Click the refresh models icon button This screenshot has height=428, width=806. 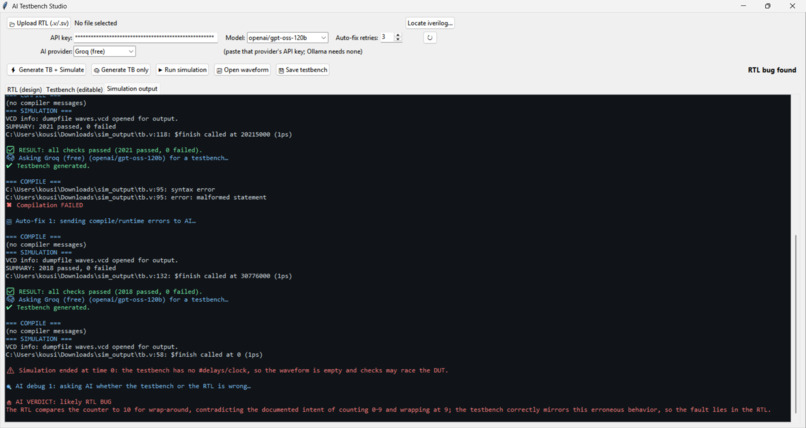(x=430, y=38)
